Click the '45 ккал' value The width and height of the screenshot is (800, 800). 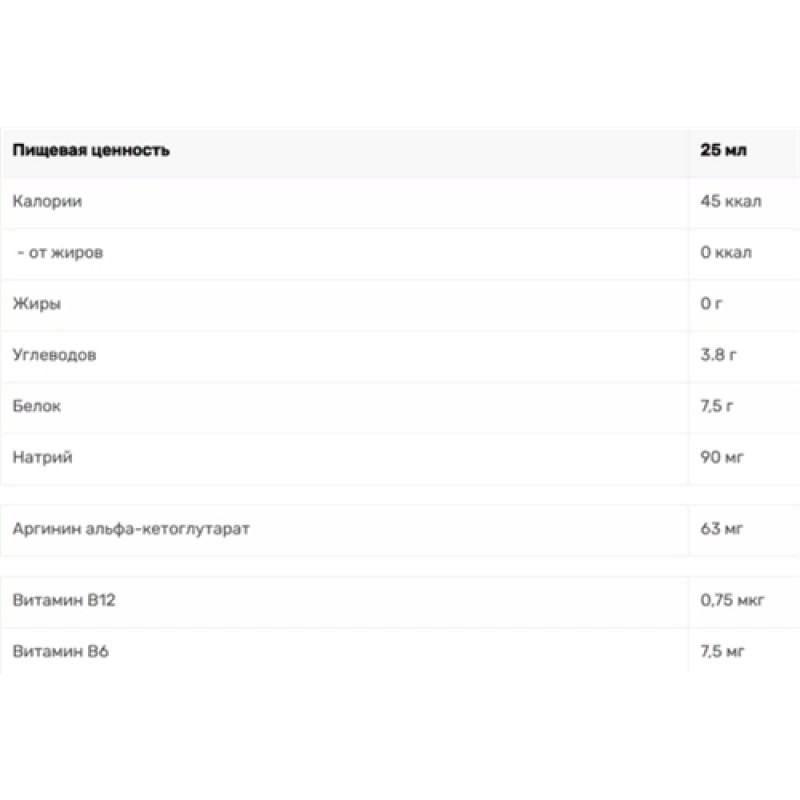731,202
